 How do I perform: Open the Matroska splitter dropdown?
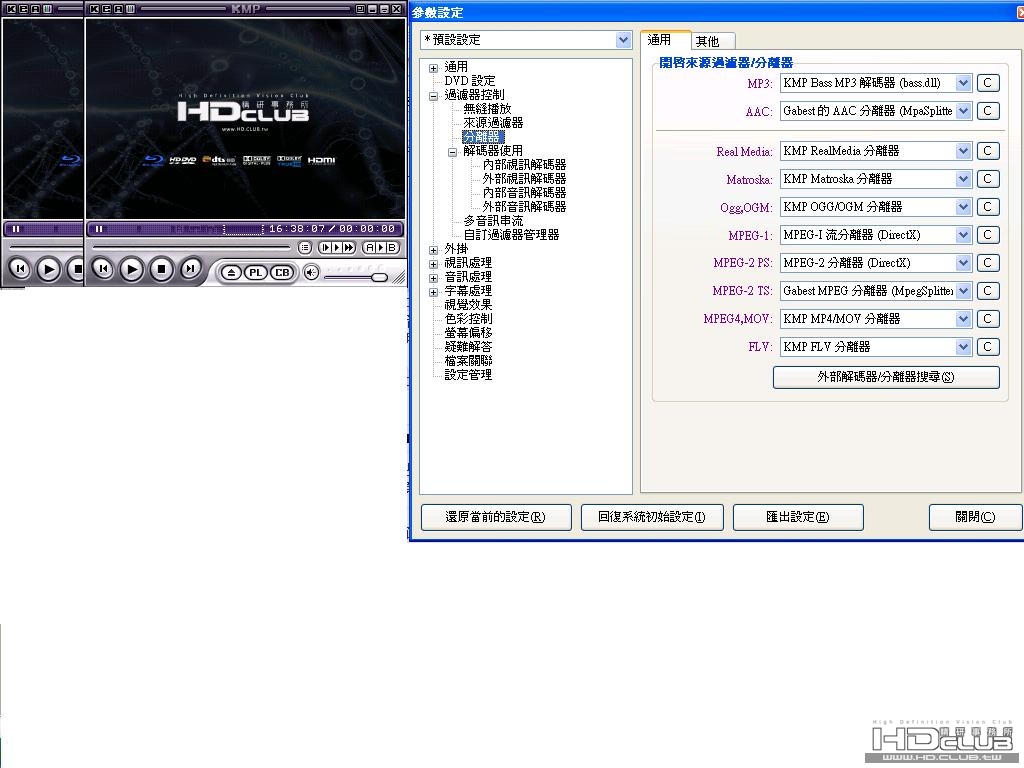pos(963,179)
